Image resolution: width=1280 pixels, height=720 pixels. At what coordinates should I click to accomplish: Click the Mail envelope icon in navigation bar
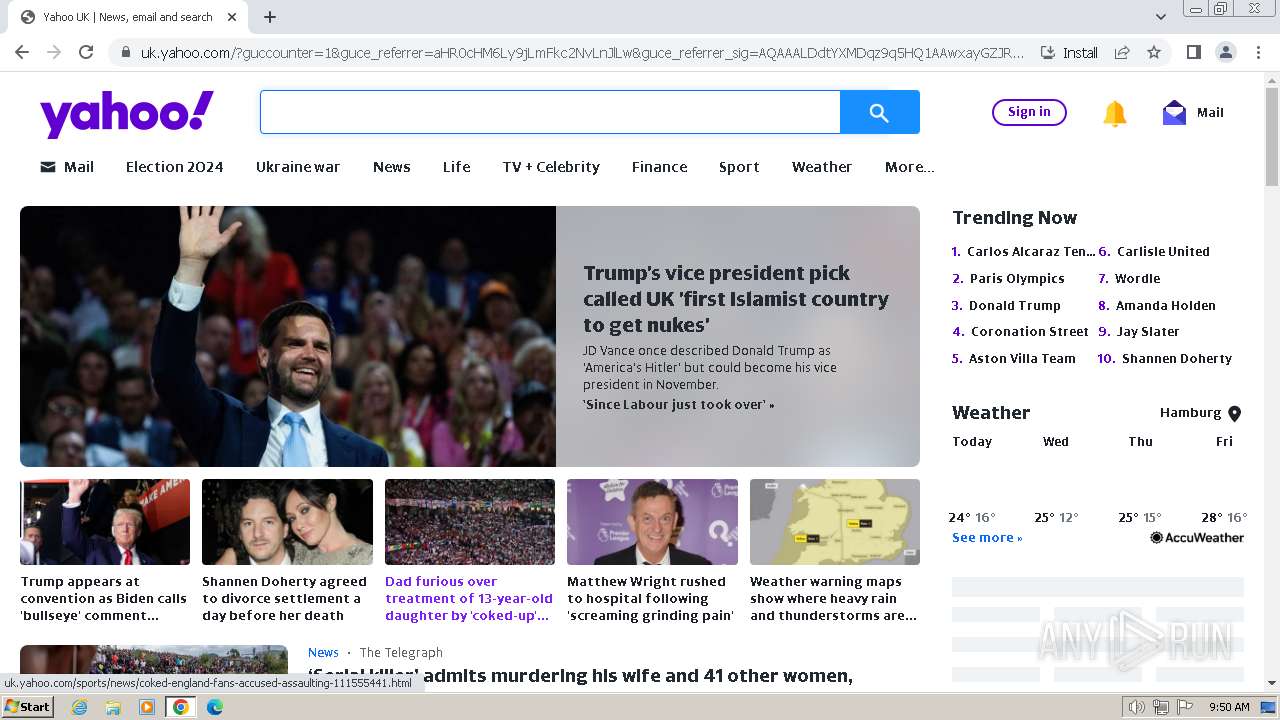tap(47, 167)
